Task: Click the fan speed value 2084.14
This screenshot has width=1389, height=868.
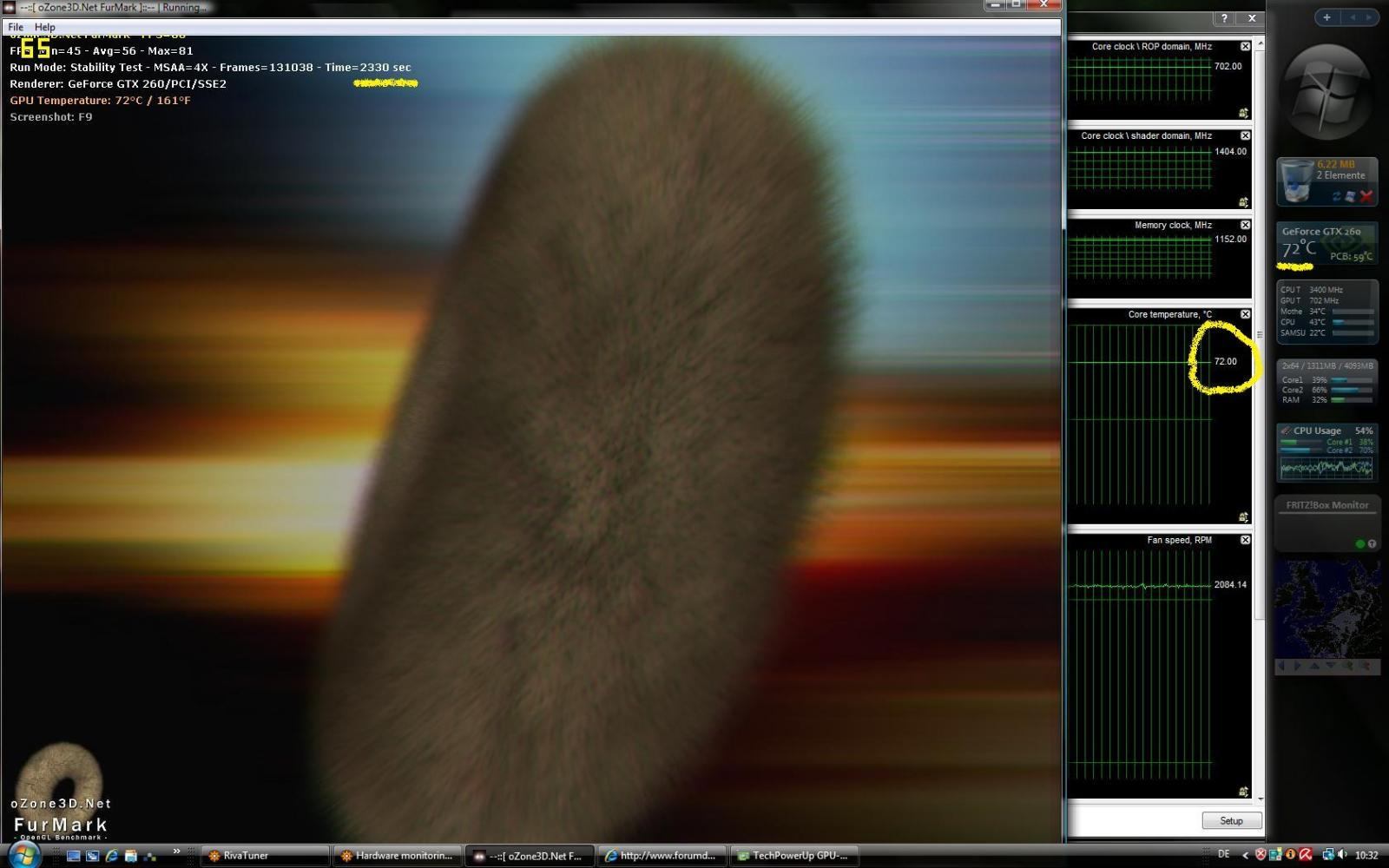Action: [x=1230, y=584]
